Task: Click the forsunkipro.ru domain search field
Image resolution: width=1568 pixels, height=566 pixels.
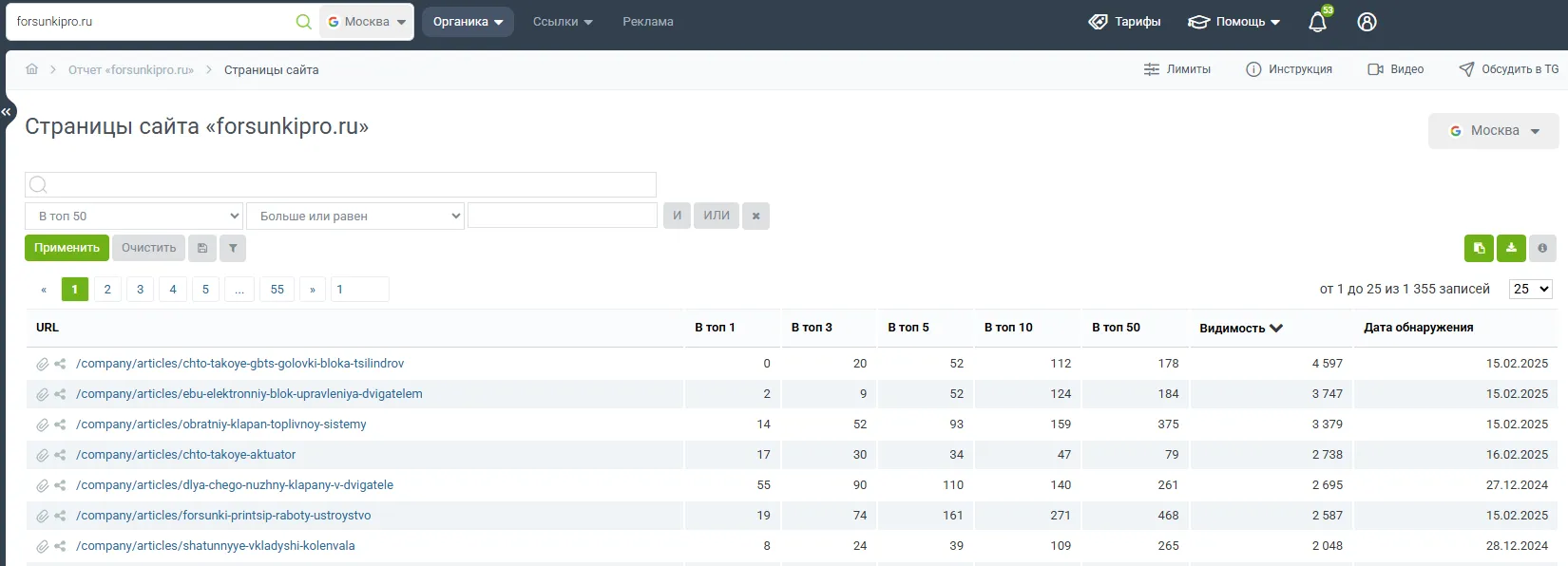Action: pyautogui.click(x=152, y=22)
